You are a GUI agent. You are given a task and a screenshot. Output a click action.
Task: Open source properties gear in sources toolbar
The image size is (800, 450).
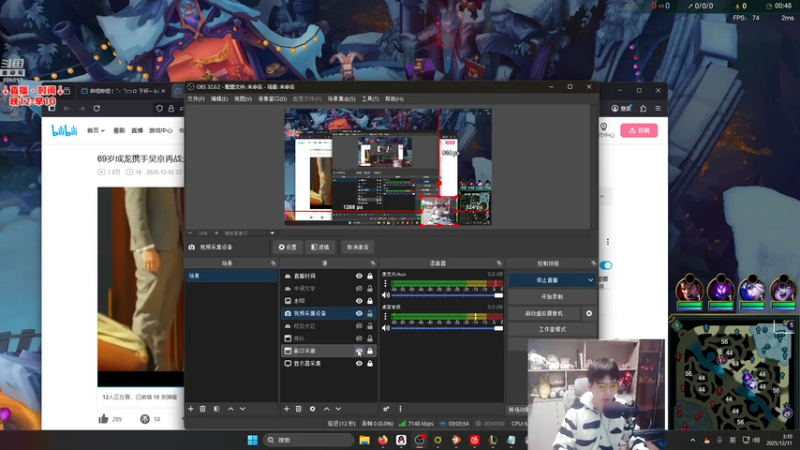(x=313, y=409)
